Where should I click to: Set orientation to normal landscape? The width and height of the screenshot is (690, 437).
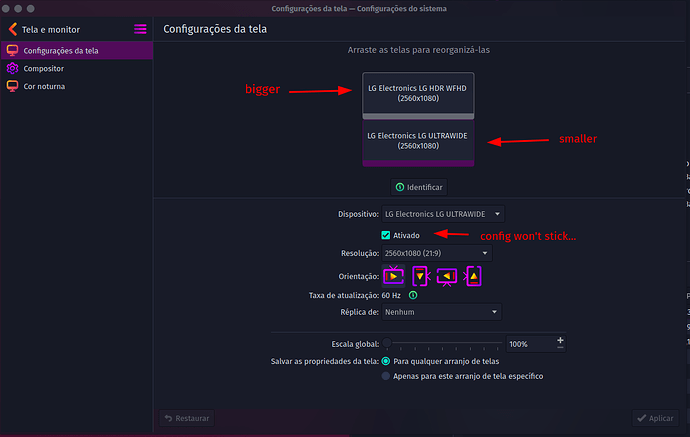point(393,276)
